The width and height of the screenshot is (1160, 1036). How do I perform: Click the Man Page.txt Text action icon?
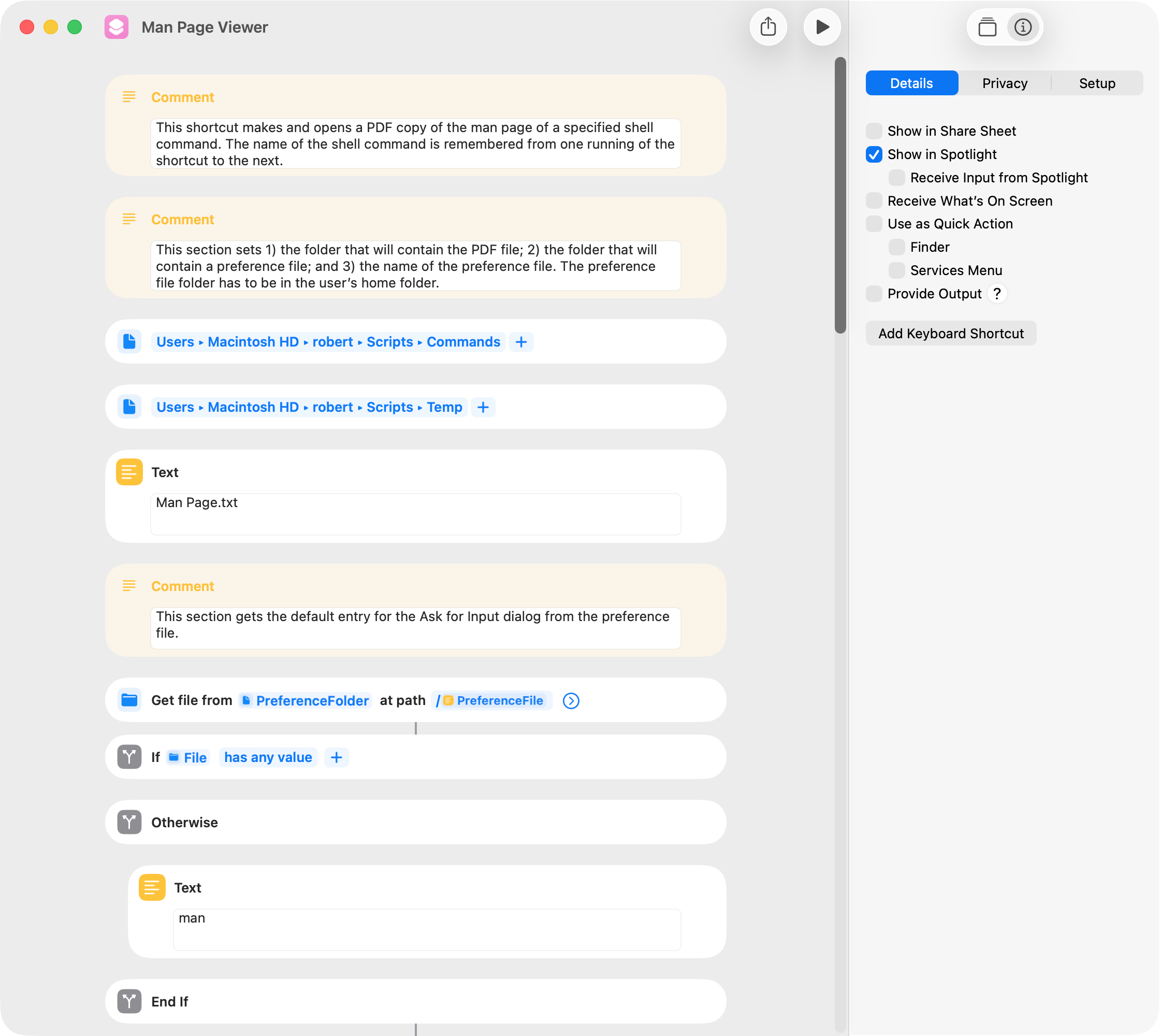pos(129,472)
